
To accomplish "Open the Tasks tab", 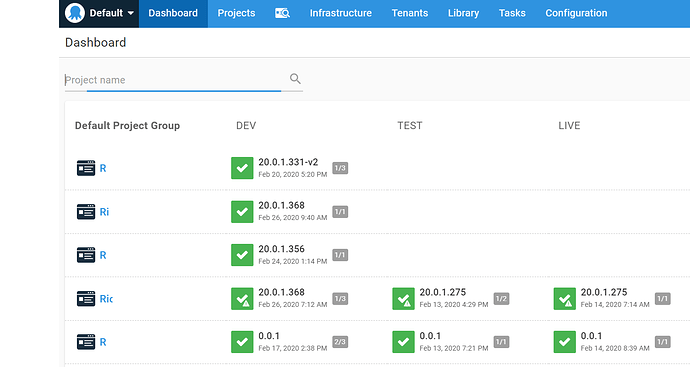I will [x=512, y=13].
